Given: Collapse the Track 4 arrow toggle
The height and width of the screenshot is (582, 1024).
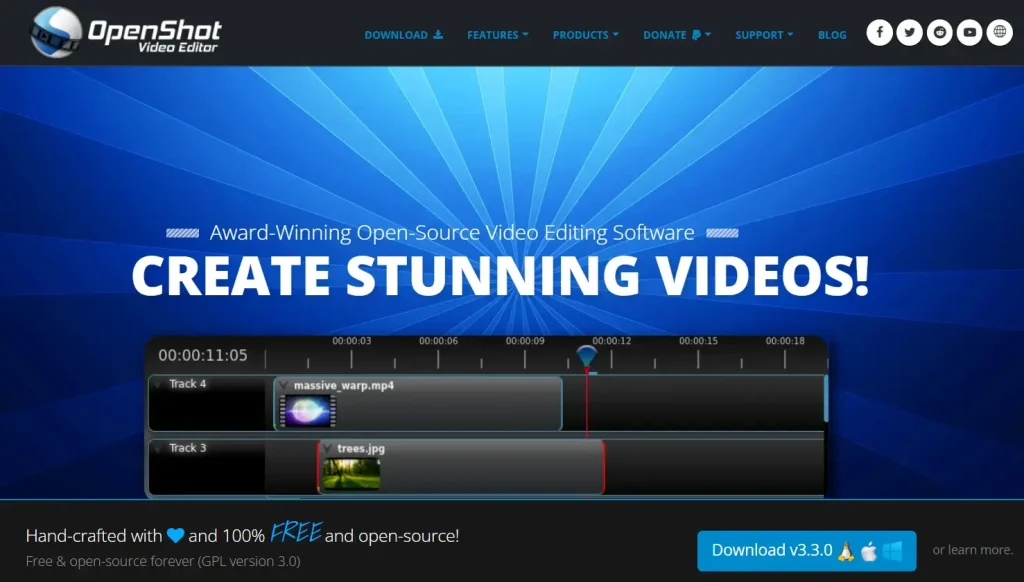Looking at the screenshot, I should pyautogui.click(x=158, y=384).
